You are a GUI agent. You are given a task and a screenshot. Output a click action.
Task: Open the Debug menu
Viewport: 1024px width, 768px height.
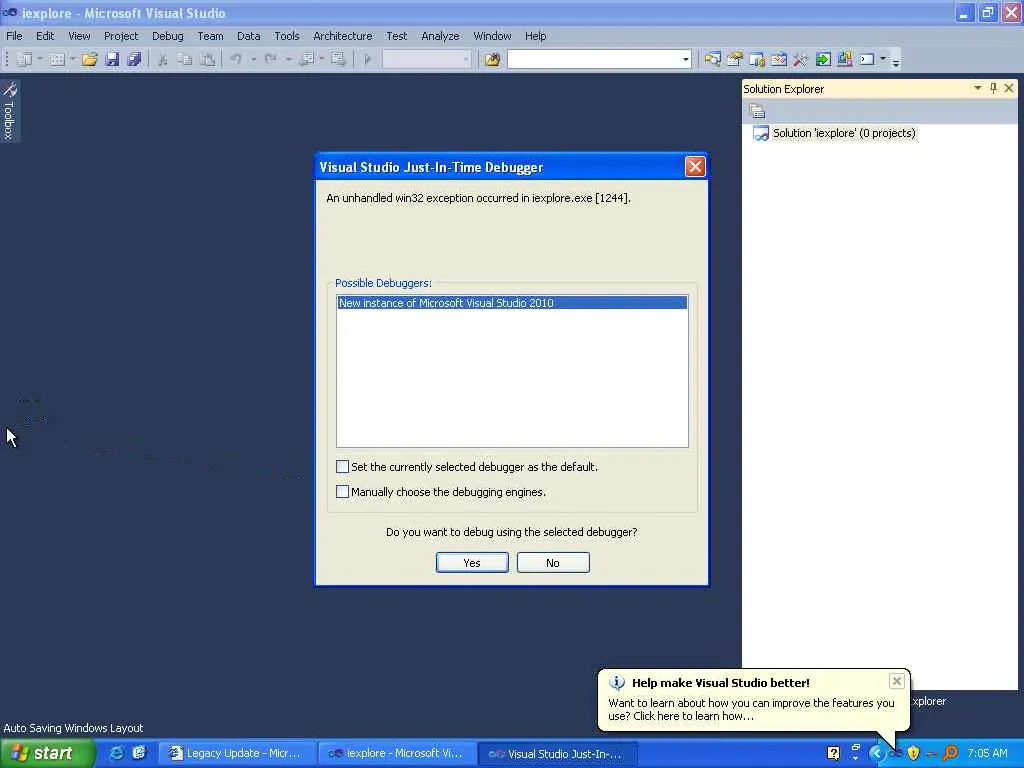(x=168, y=36)
